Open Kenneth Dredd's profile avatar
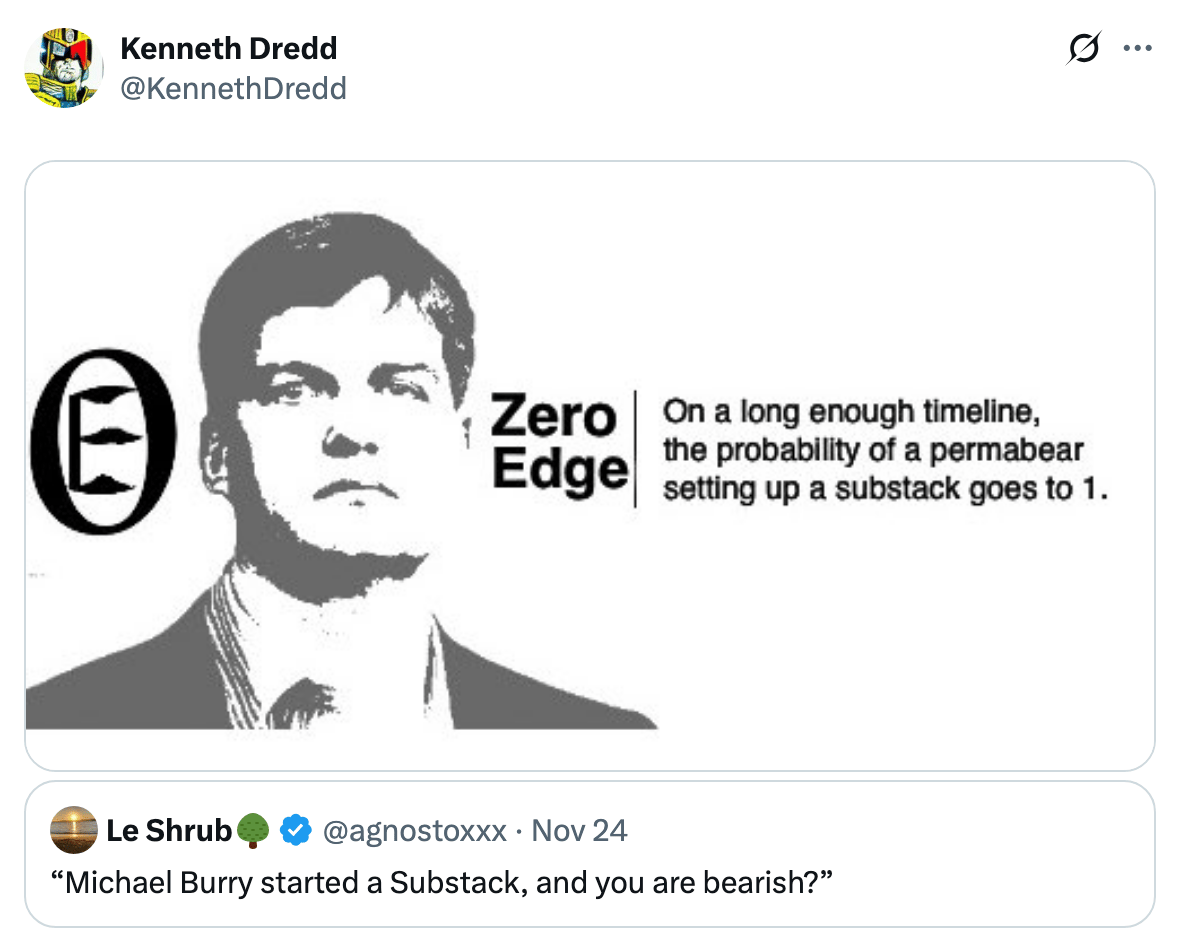Viewport: 1178px width, 946px height. pos(63,68)
